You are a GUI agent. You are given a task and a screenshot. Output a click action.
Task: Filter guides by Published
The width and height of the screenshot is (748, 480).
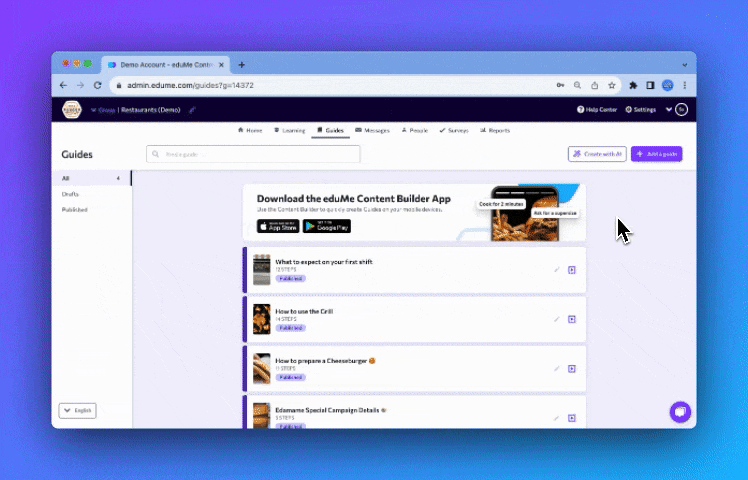click(x=74, y=210)
